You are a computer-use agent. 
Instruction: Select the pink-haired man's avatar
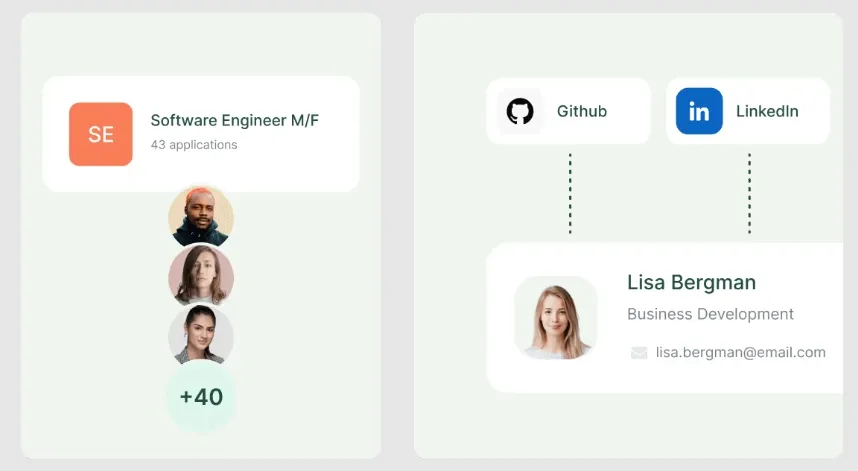201,216
